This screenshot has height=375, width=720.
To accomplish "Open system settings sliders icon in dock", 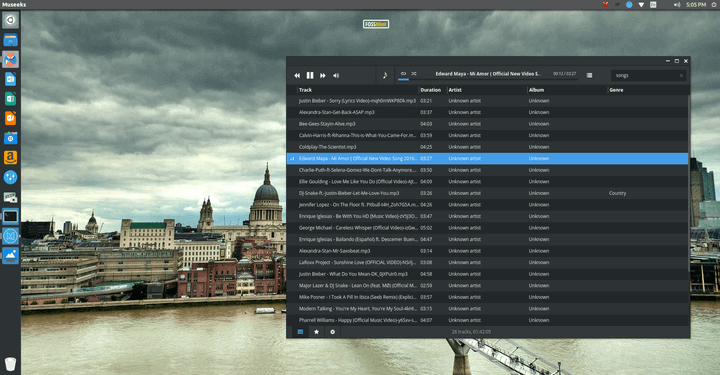I will (10, 177).
